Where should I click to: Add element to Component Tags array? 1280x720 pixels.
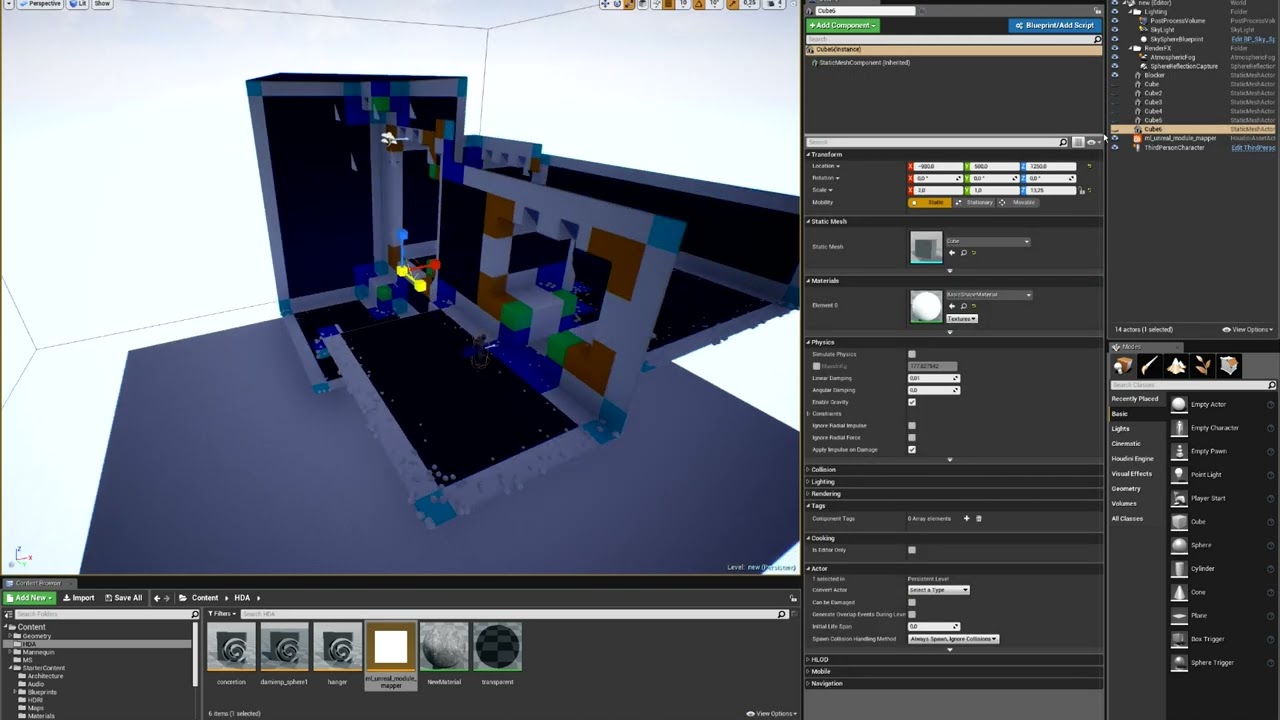point(966,518)
